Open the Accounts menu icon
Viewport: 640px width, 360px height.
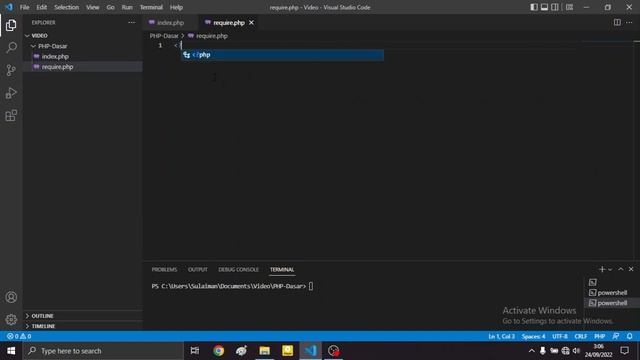pyautogui.click(x=11, y=297)
